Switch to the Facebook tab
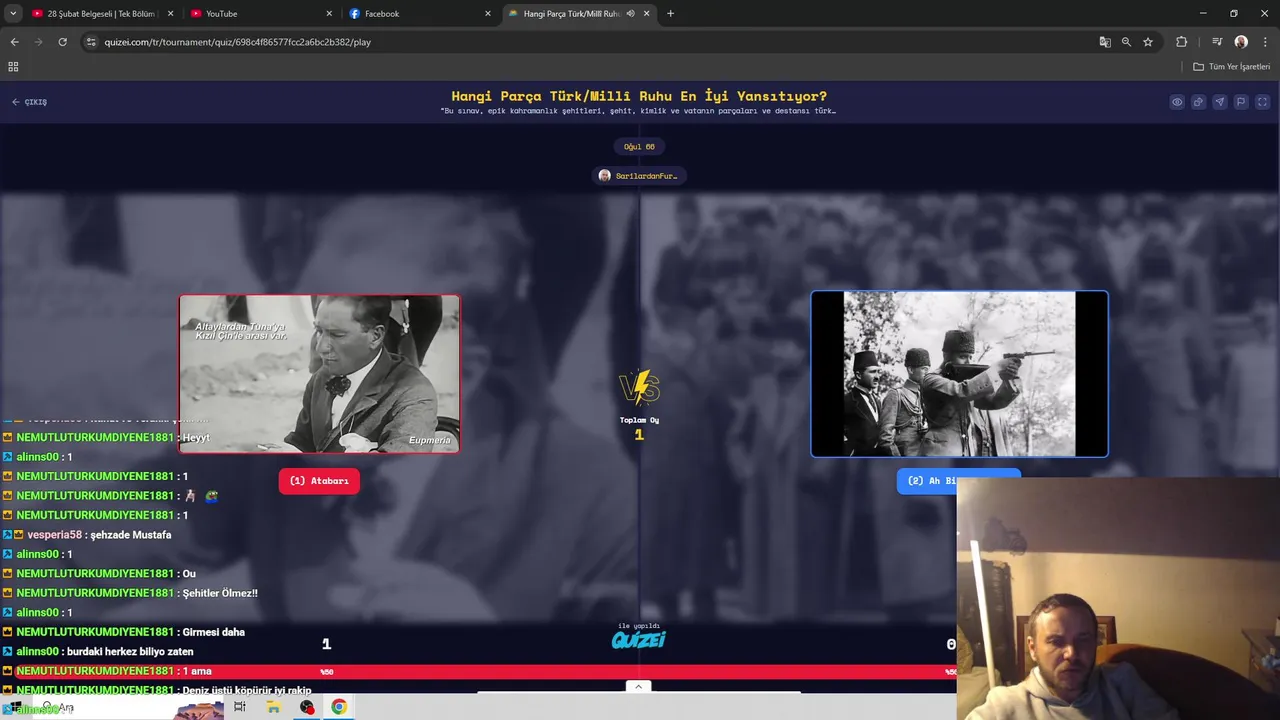Image resolution: width=1280 pixels, height=720 pixels. [419, 13]
